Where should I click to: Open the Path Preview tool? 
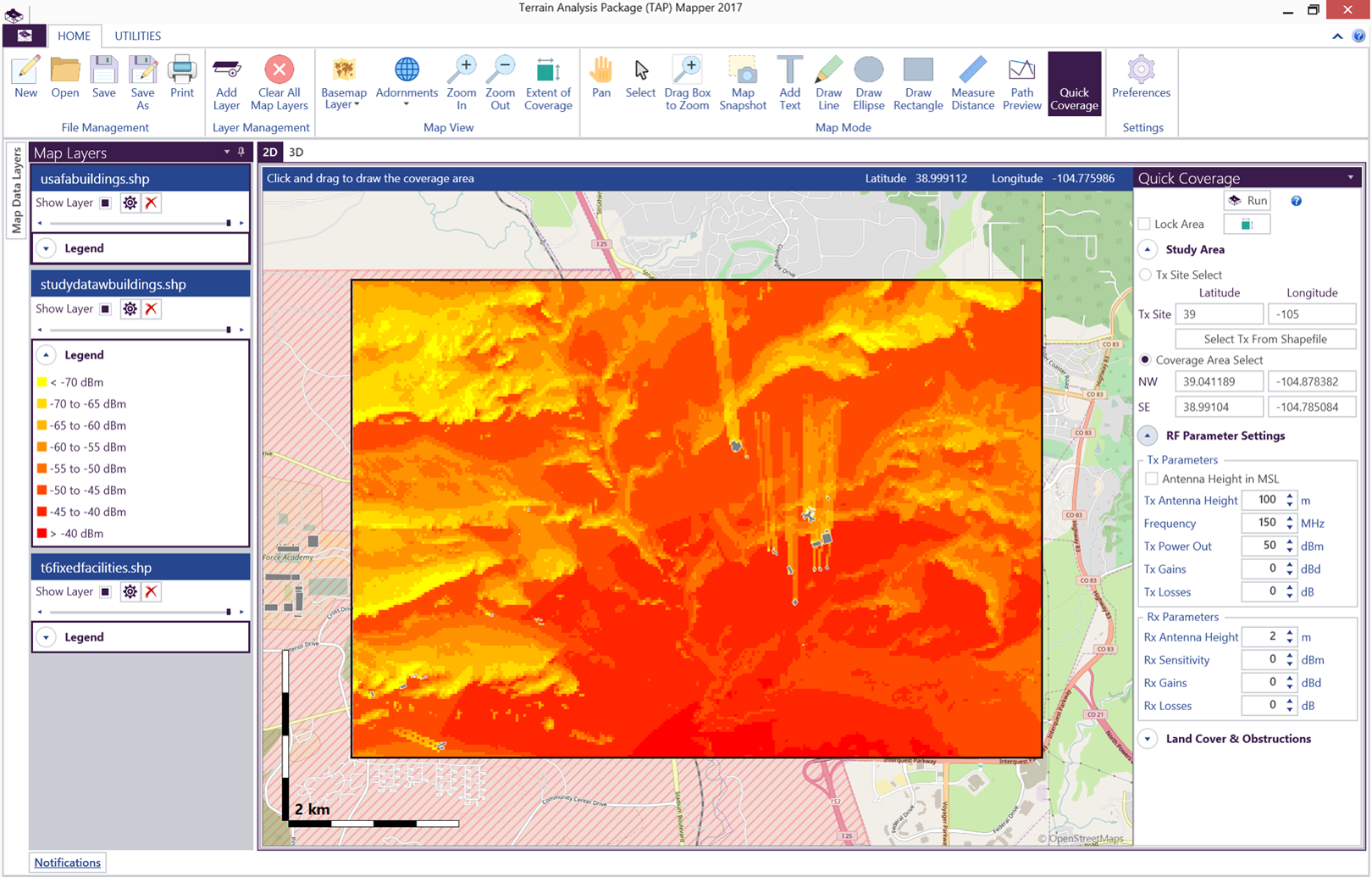pos(1021,83)
